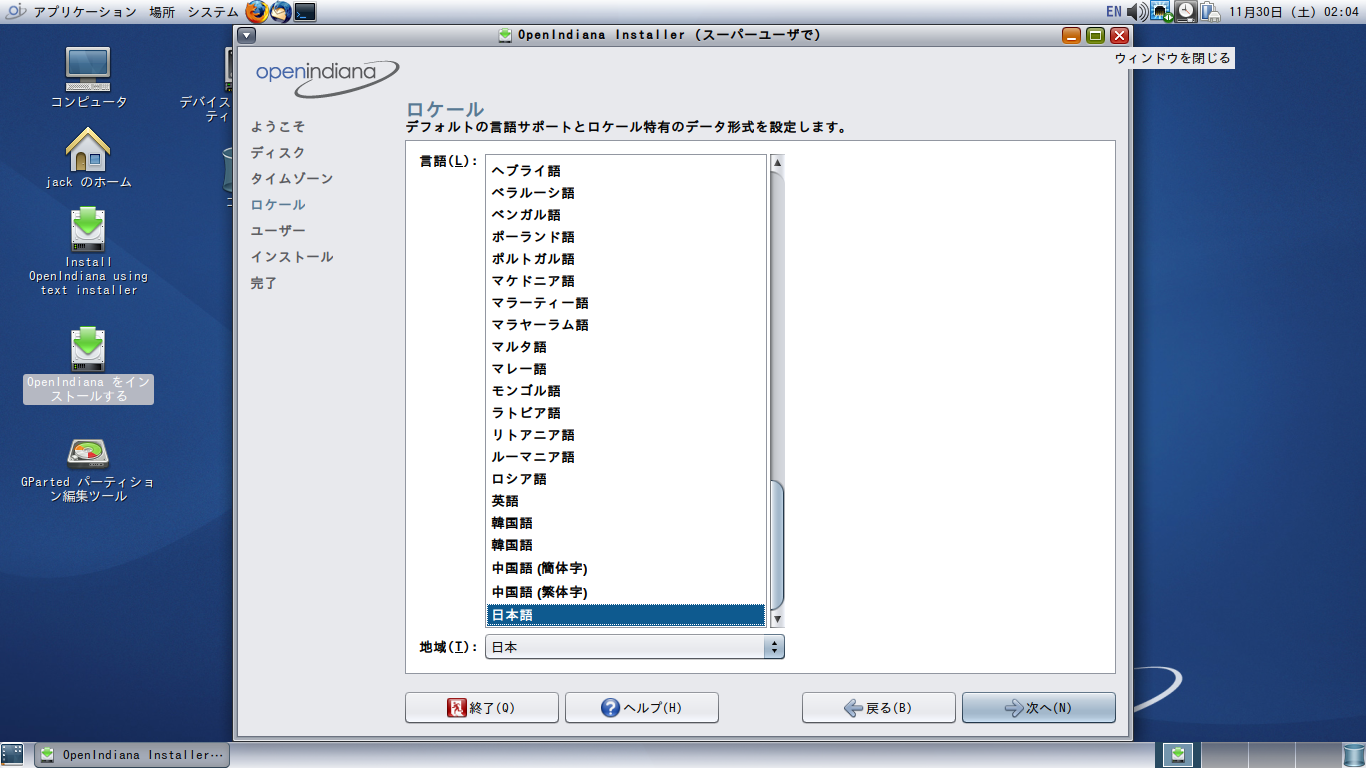Open the terminal launcher in top panel
Viewport: 1366px width, 768px height.
[x=305, y=12]
